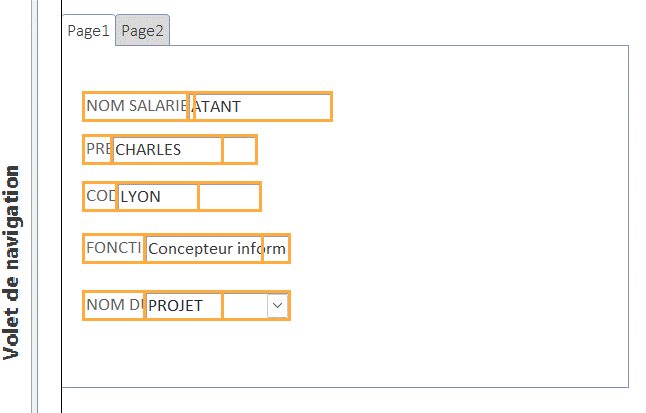
Task: Click the ATANT name field
Action: (x=262, y=107)
